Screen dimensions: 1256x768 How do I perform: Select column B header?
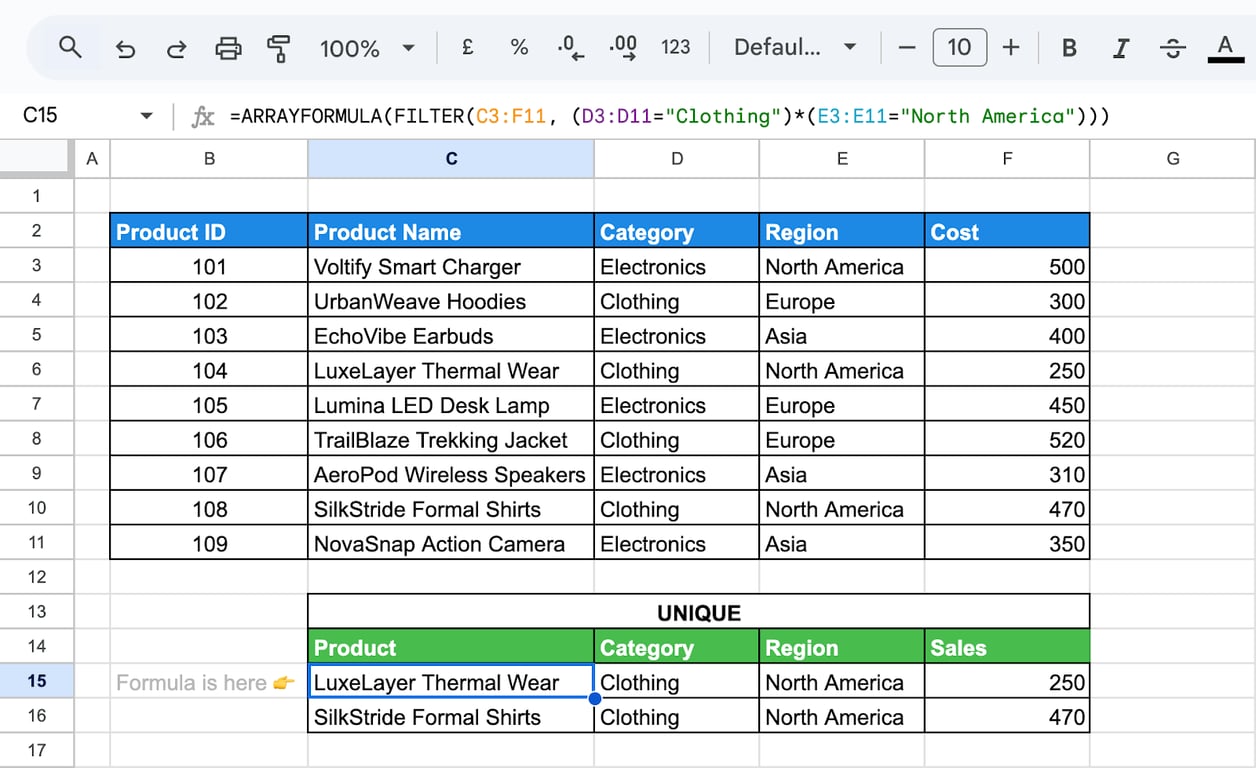(x=209, y=158)
